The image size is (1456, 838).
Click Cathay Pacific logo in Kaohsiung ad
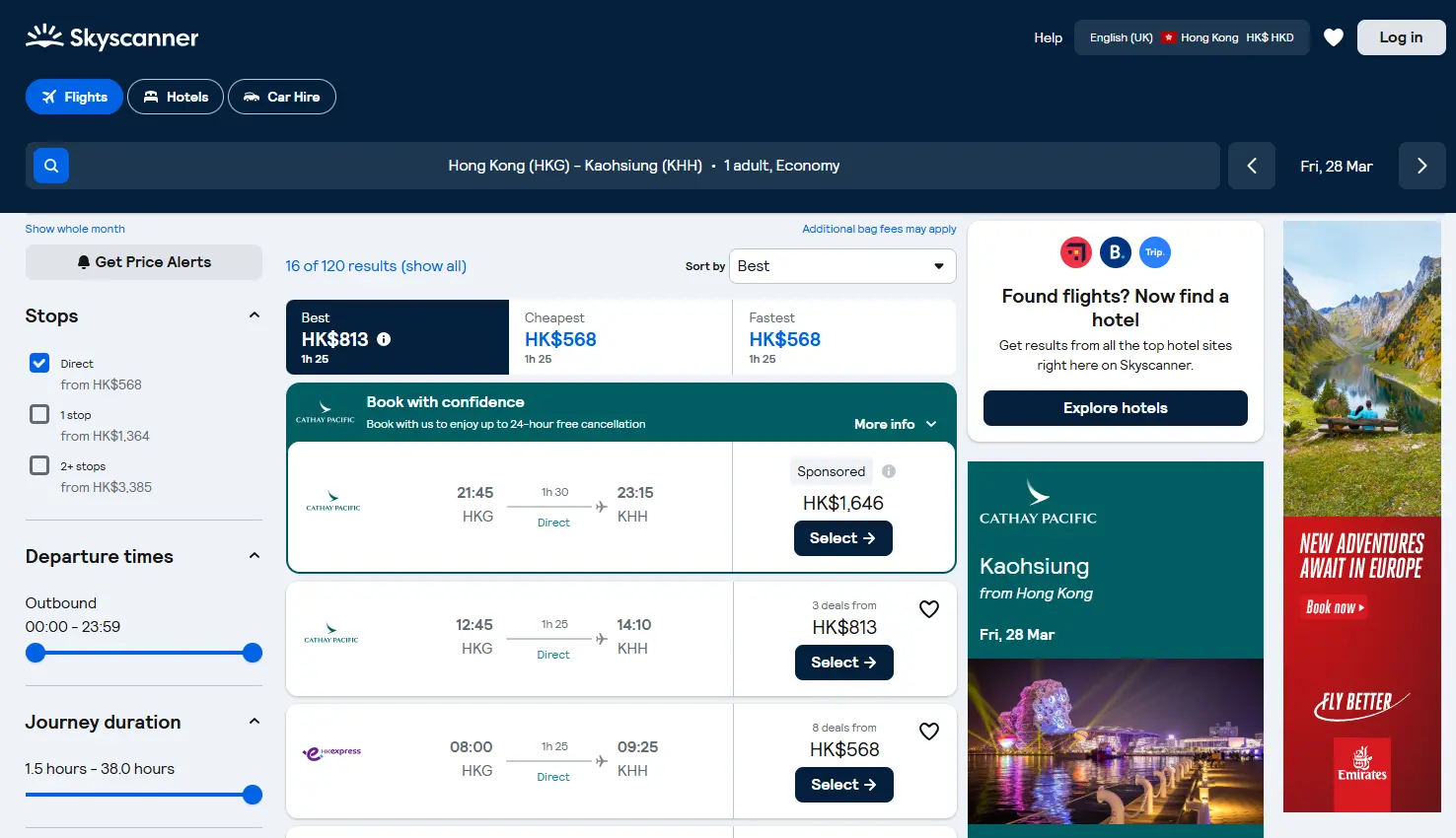[x=1038, y=503]
